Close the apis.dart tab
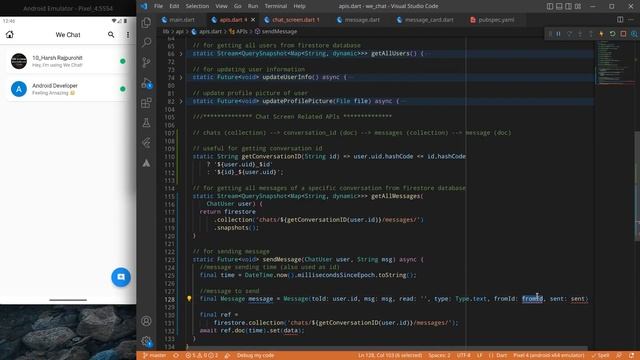Image resolution: width=640 pixels, height=360 pixels. [x=253, y=20]
